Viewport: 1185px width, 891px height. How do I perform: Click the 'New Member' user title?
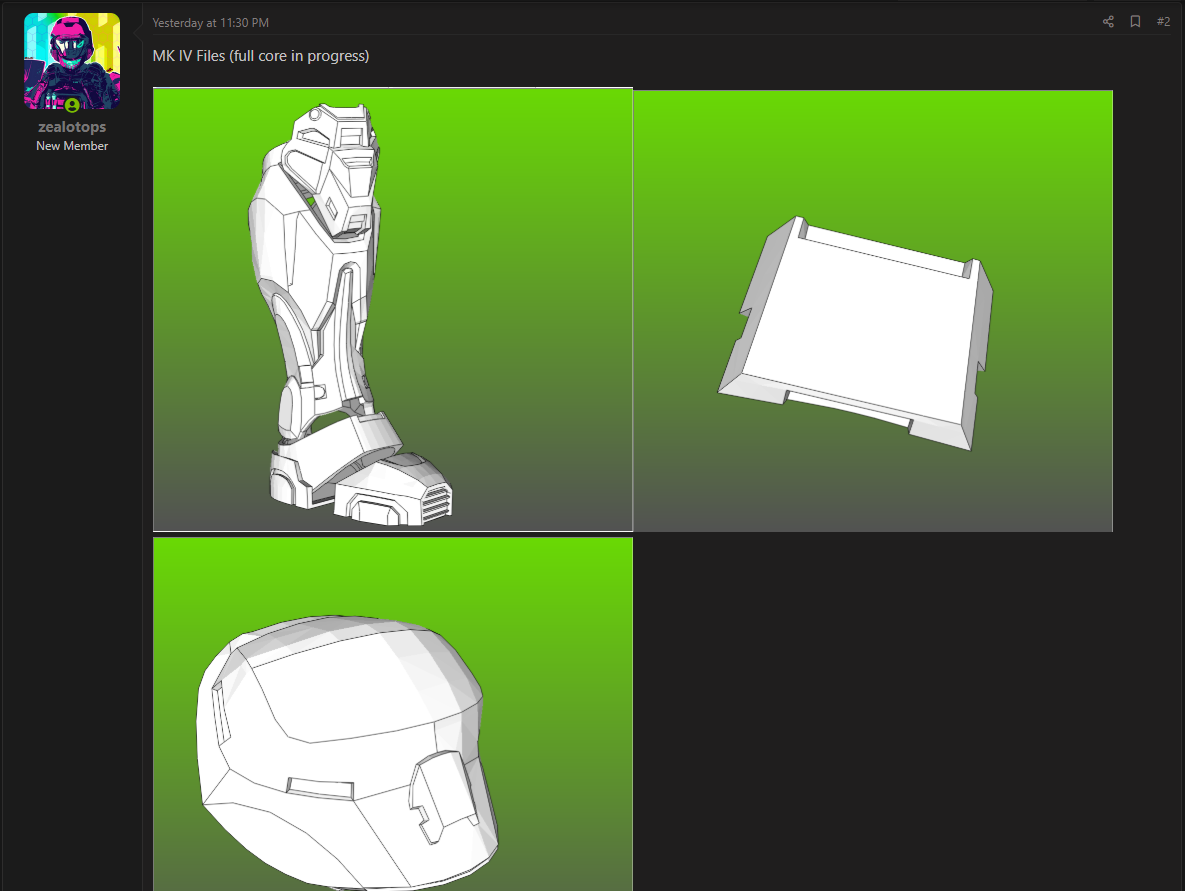(x=72, y=146)
